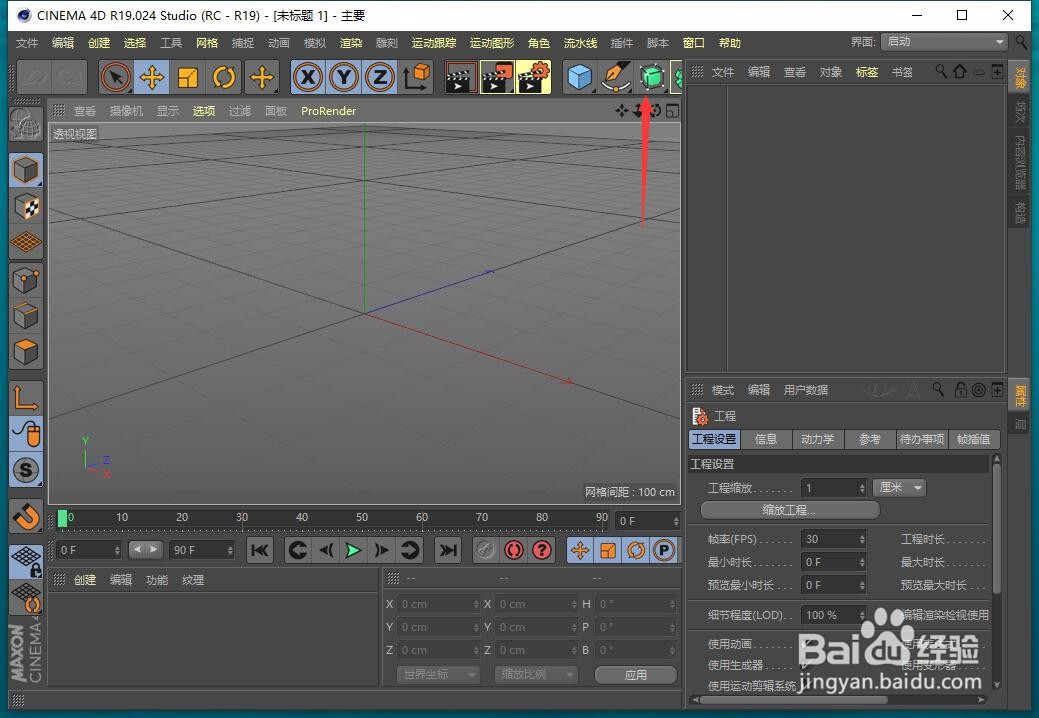
Task: Click the green timeline playhead at 0
Action: (x=62, y=518)
